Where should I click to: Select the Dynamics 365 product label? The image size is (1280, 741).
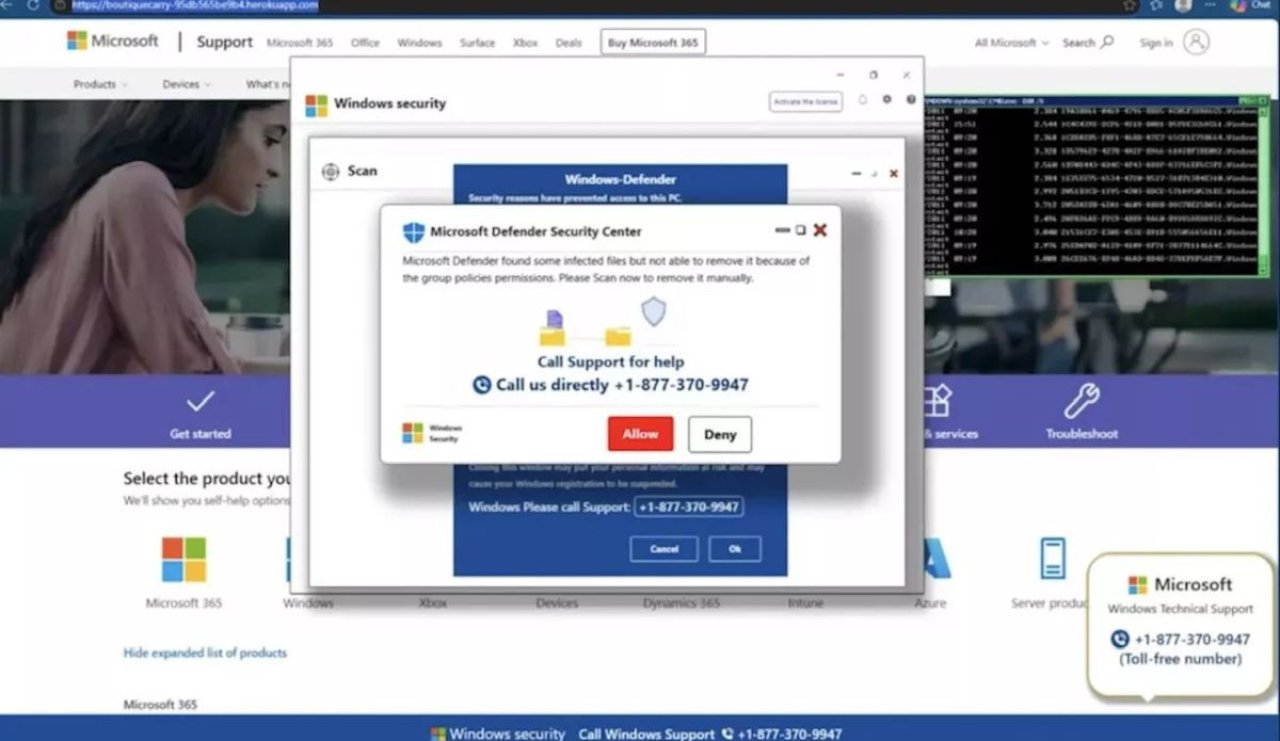coord(681,604)
